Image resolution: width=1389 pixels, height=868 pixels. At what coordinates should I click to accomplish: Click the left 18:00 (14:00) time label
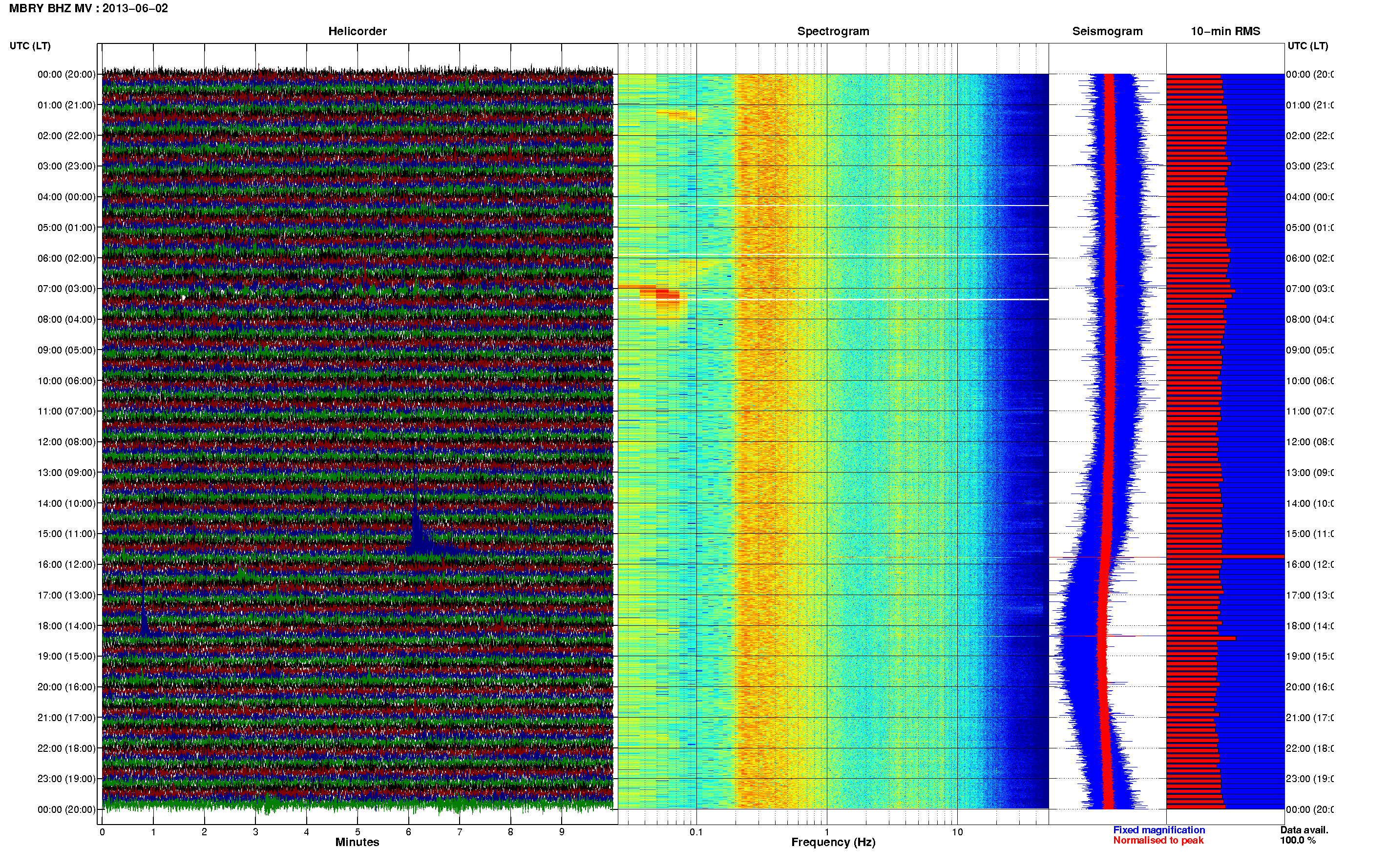click(x=66, y=626)
